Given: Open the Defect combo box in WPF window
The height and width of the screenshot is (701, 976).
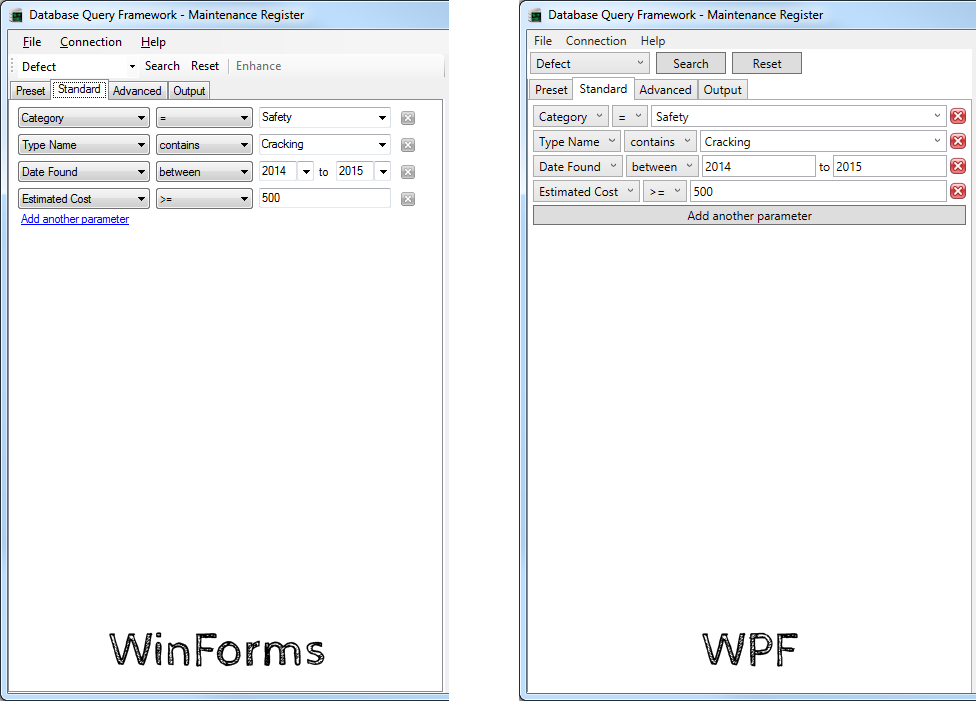Looking at the screenshot, I should click(x=589, y=64).
